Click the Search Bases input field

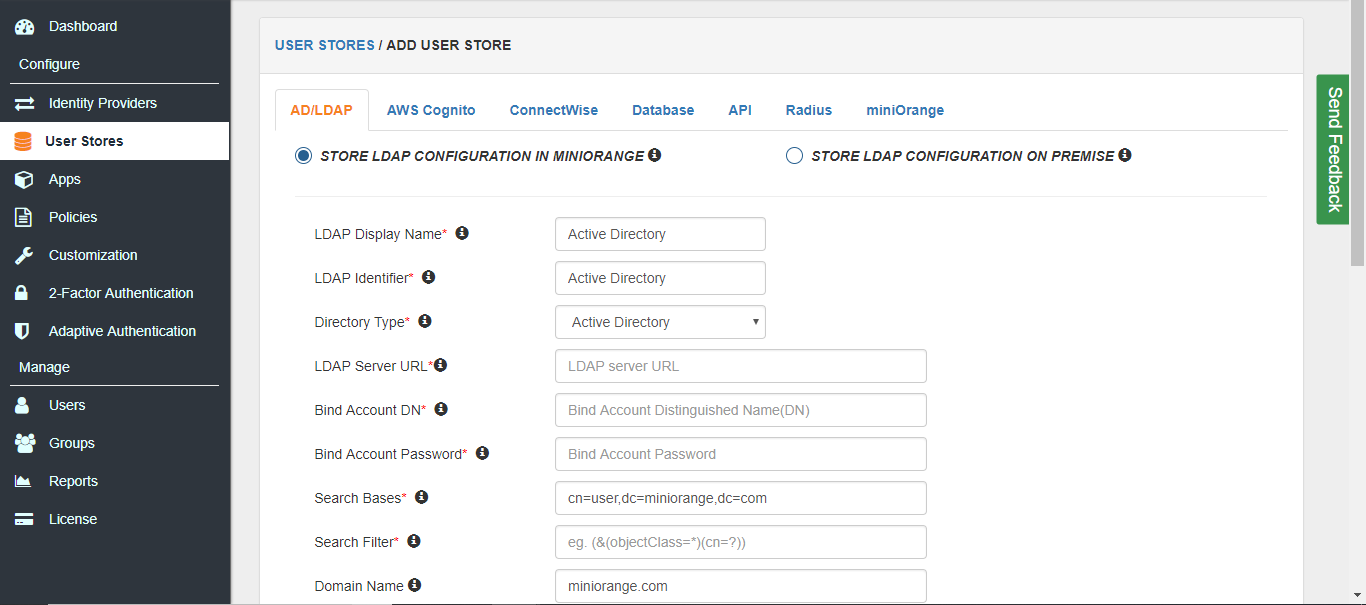point(741,498)
